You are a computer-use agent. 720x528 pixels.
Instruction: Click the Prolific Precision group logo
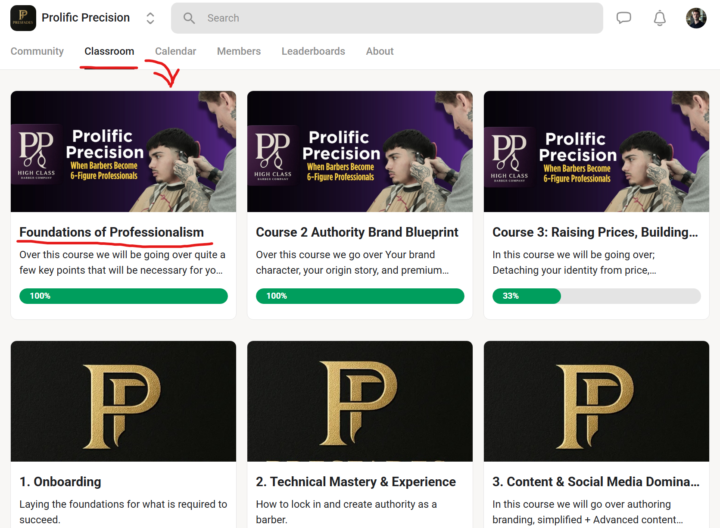click(x=23, y=18)
